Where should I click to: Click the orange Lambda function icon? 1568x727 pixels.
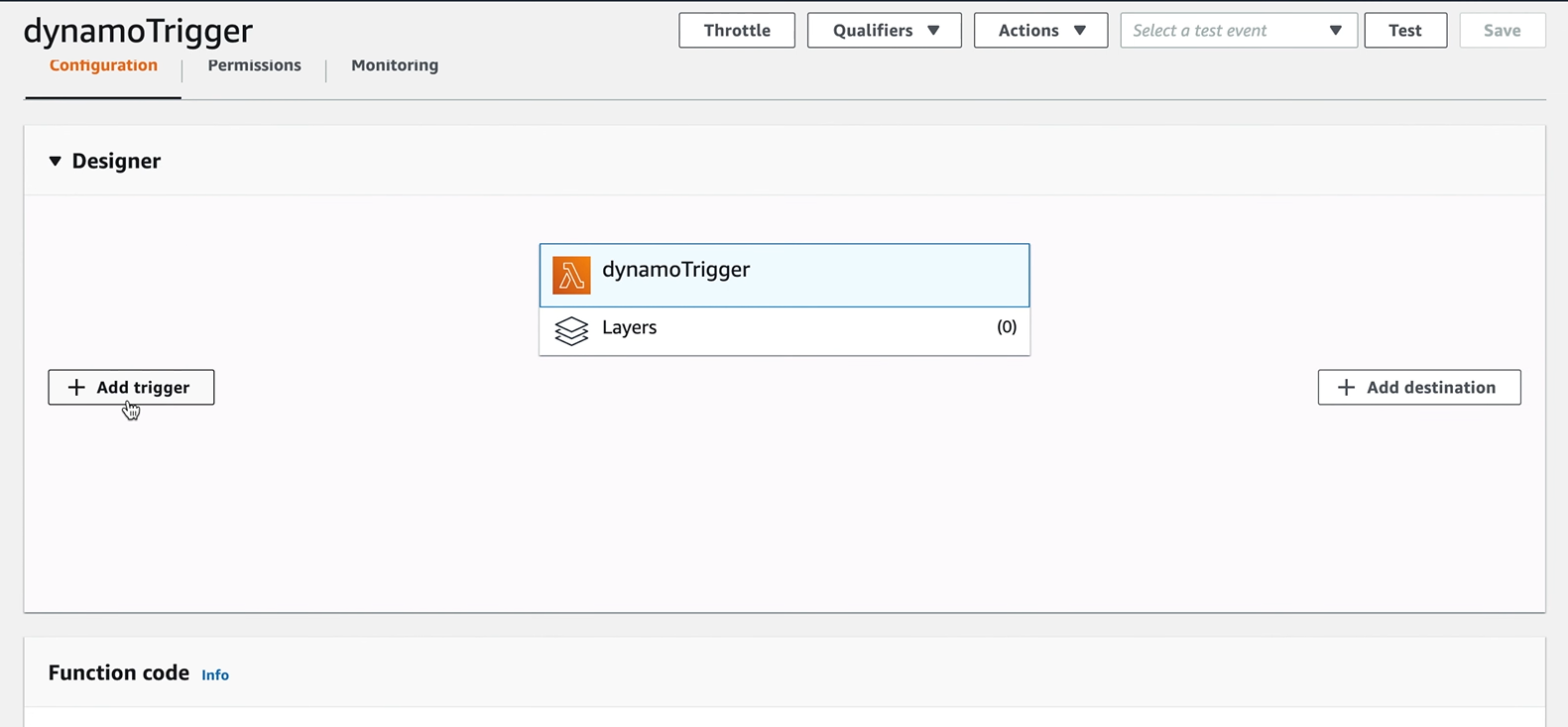[571, 276]
